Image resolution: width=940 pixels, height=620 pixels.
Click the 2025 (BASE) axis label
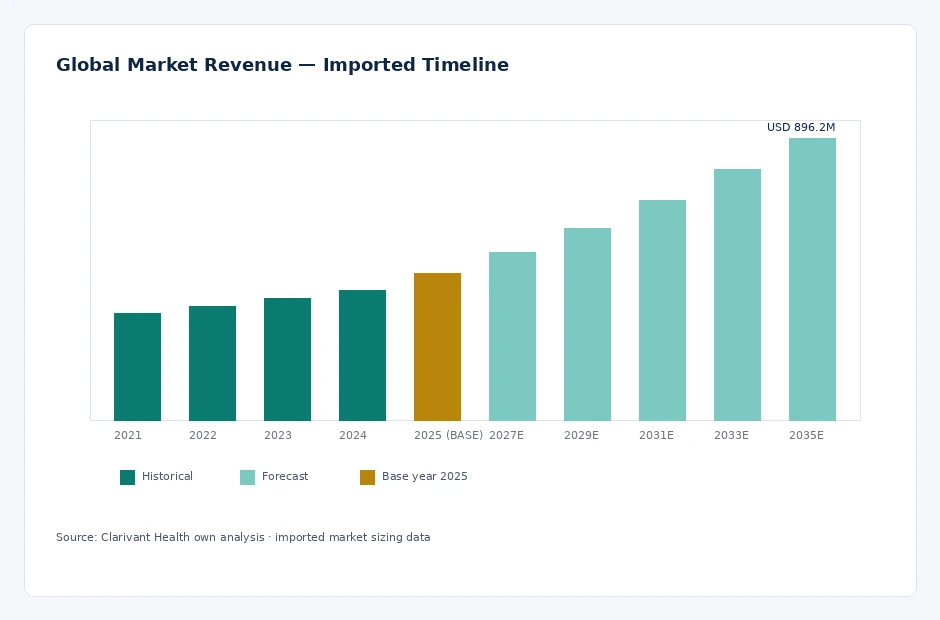(448, 435)
